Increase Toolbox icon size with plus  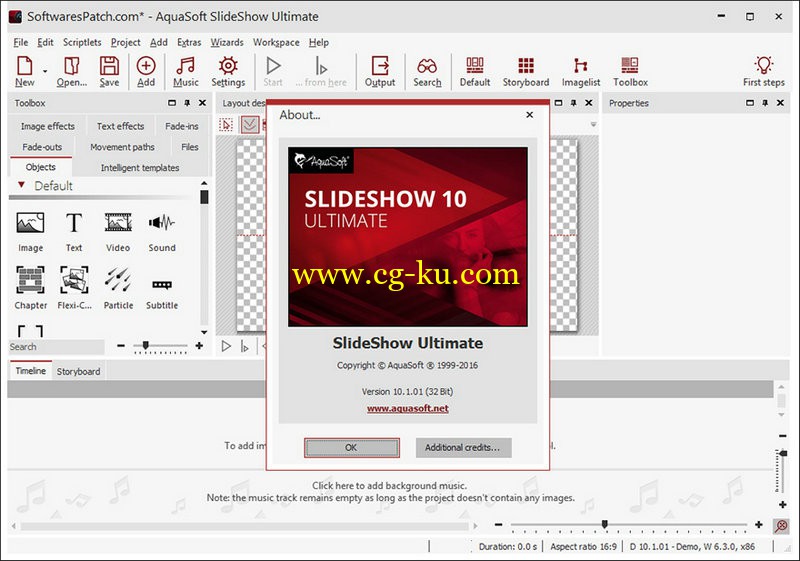pos(199,346)
